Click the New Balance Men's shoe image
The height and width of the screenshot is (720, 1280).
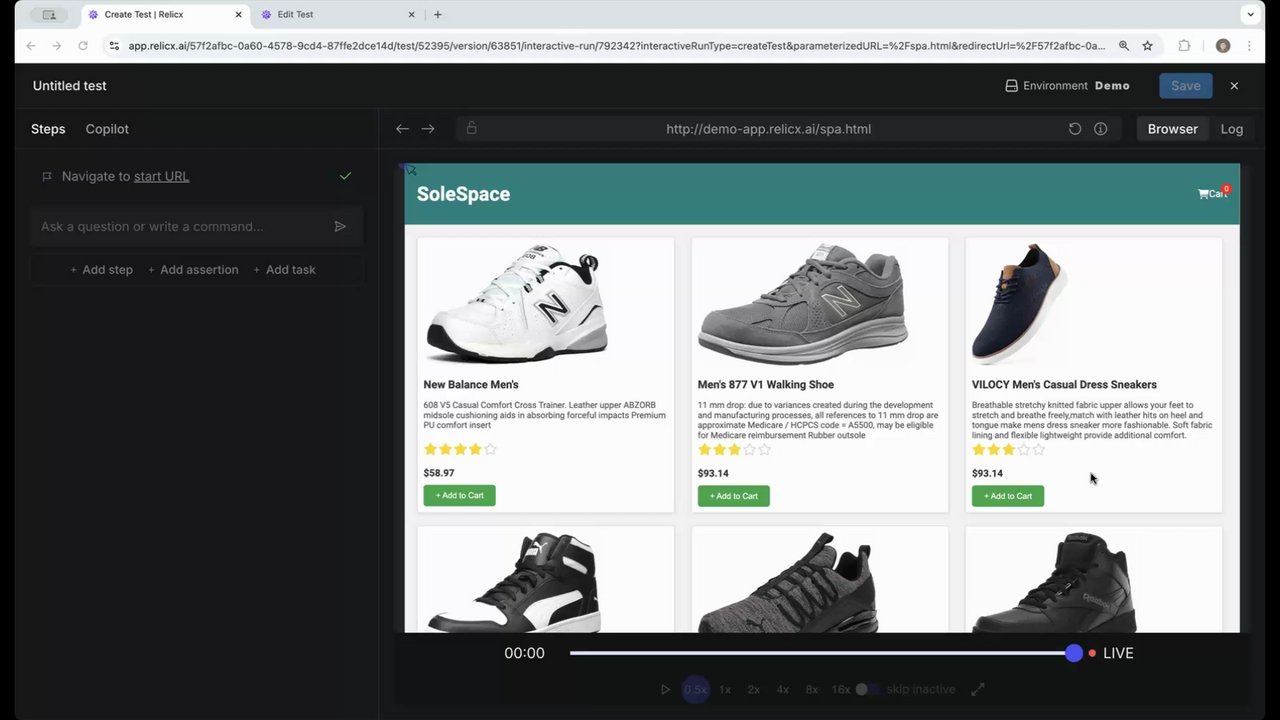[x=517, y=304]
